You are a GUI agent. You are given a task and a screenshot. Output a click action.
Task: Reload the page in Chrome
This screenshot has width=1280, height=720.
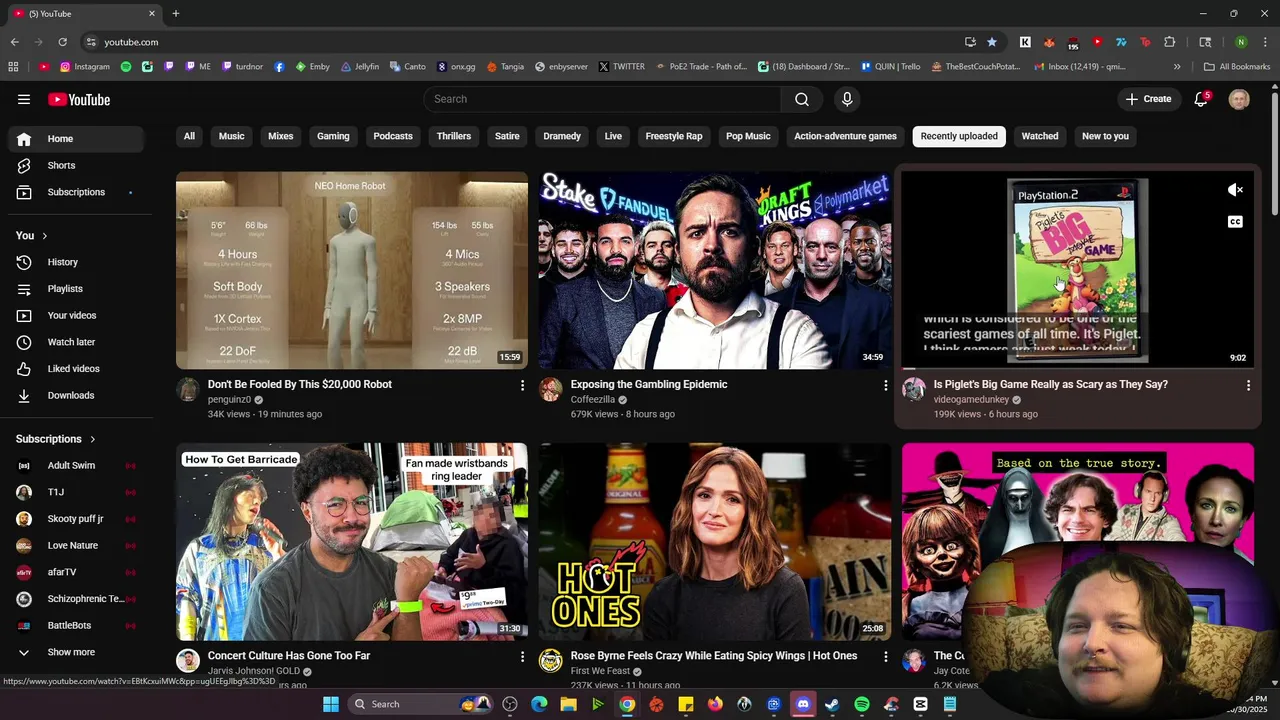point(62,42)
